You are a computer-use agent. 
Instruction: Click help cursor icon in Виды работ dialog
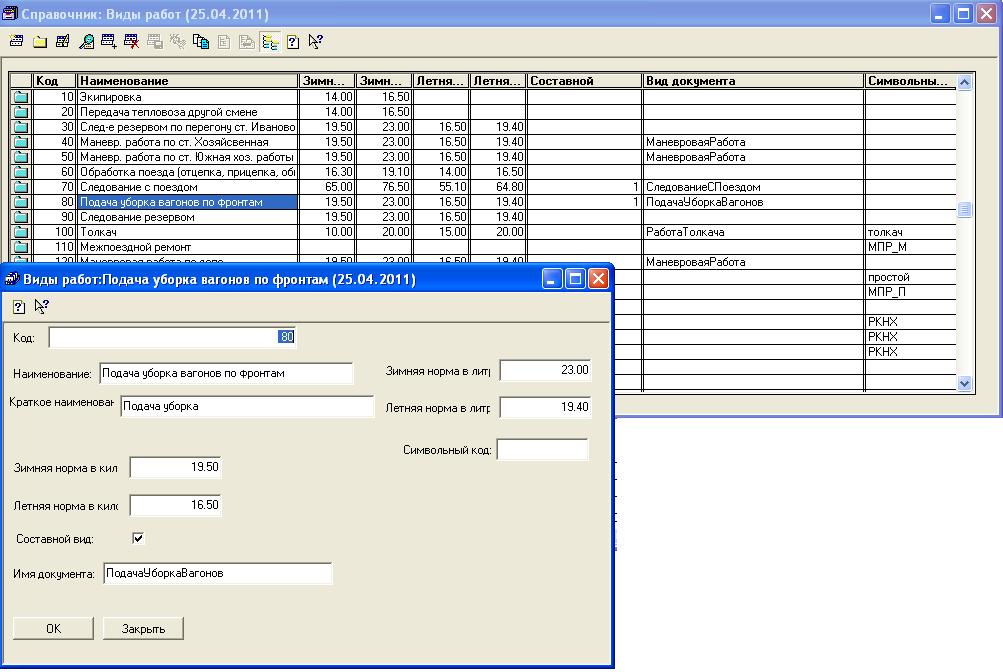click(x=42, y=307)
